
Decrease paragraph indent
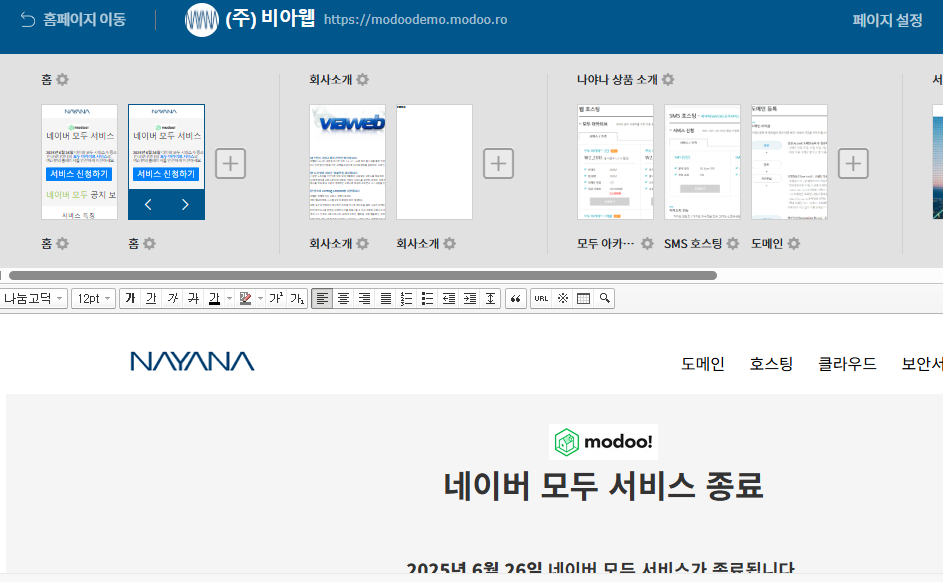449,298
